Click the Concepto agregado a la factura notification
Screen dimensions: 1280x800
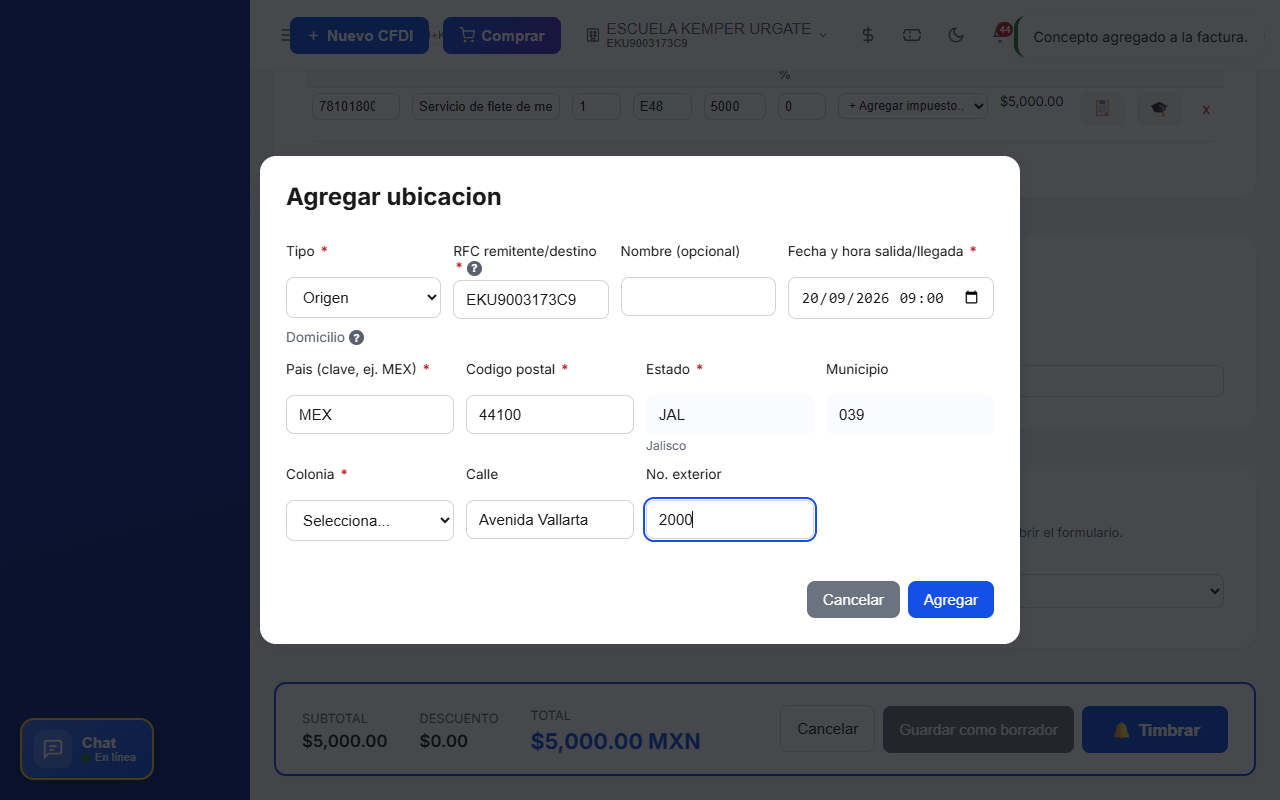1140,37
